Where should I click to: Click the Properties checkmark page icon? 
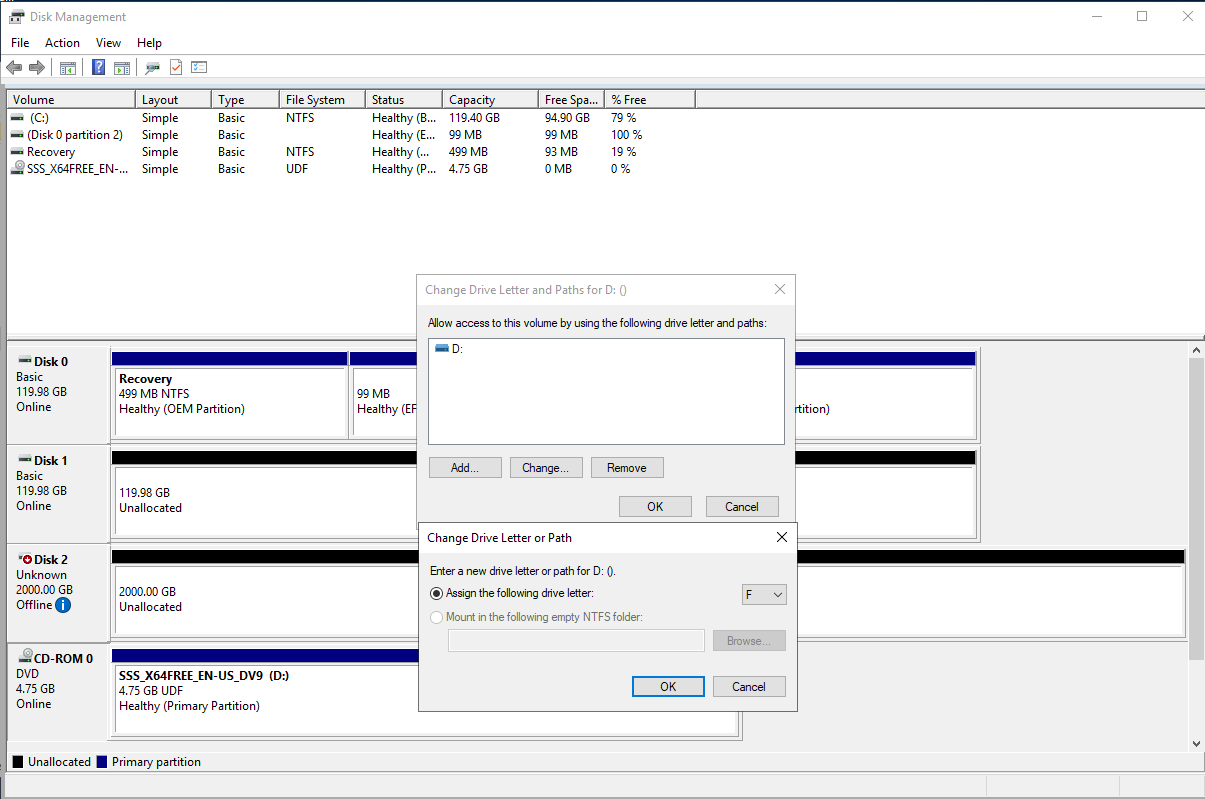tap(176, 68)
